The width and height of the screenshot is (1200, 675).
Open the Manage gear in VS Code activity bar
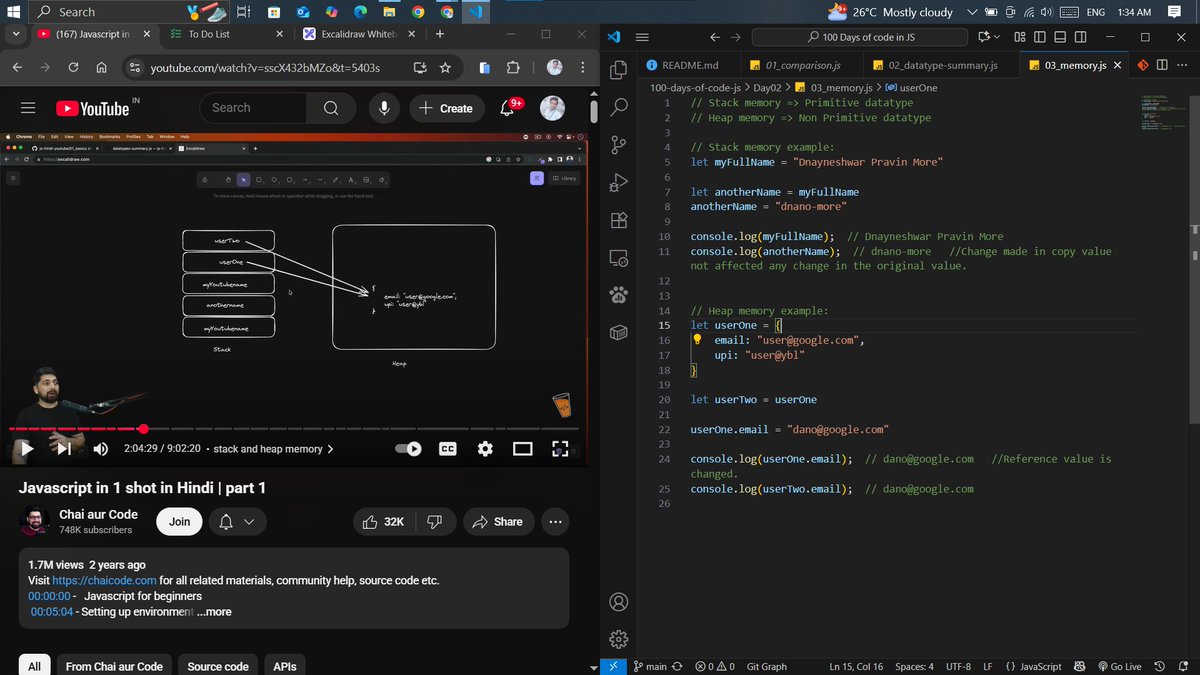[x=618, y=639]
